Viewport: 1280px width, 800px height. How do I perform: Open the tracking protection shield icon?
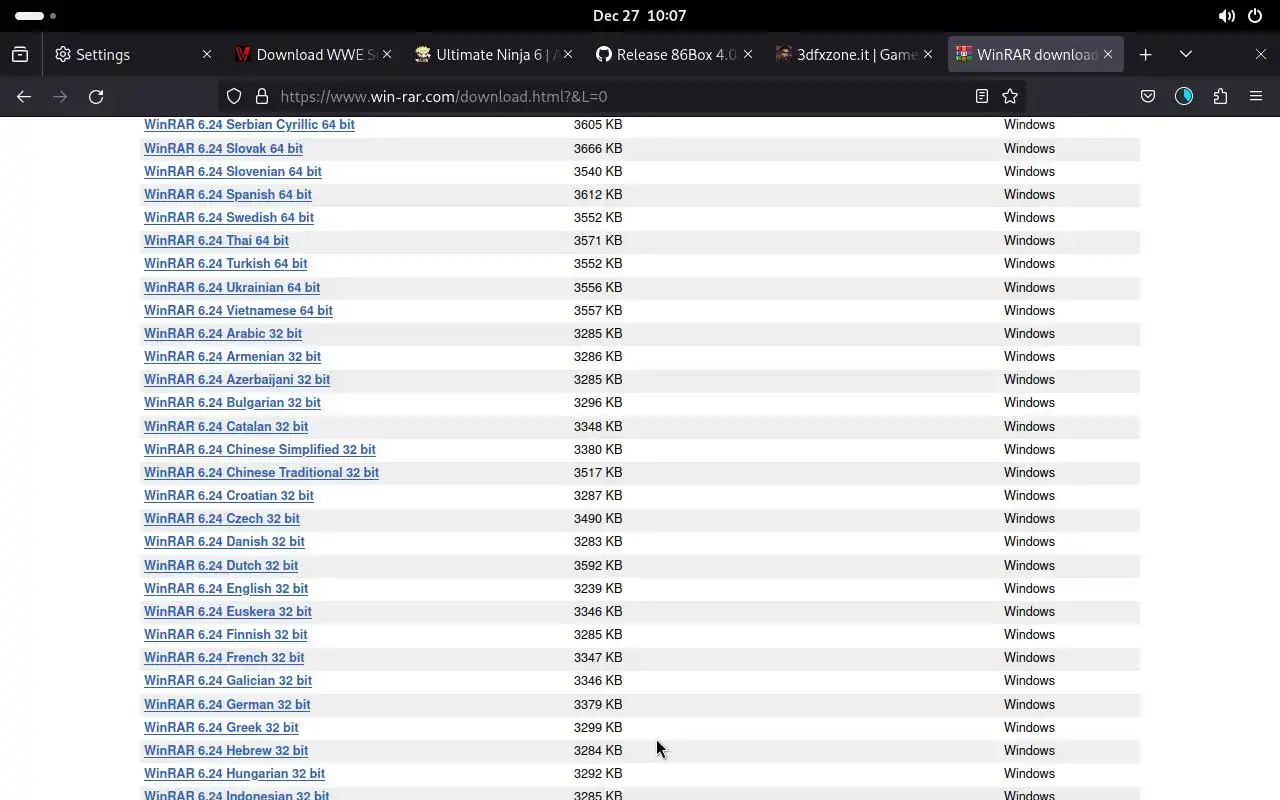(x=234, y=96)
